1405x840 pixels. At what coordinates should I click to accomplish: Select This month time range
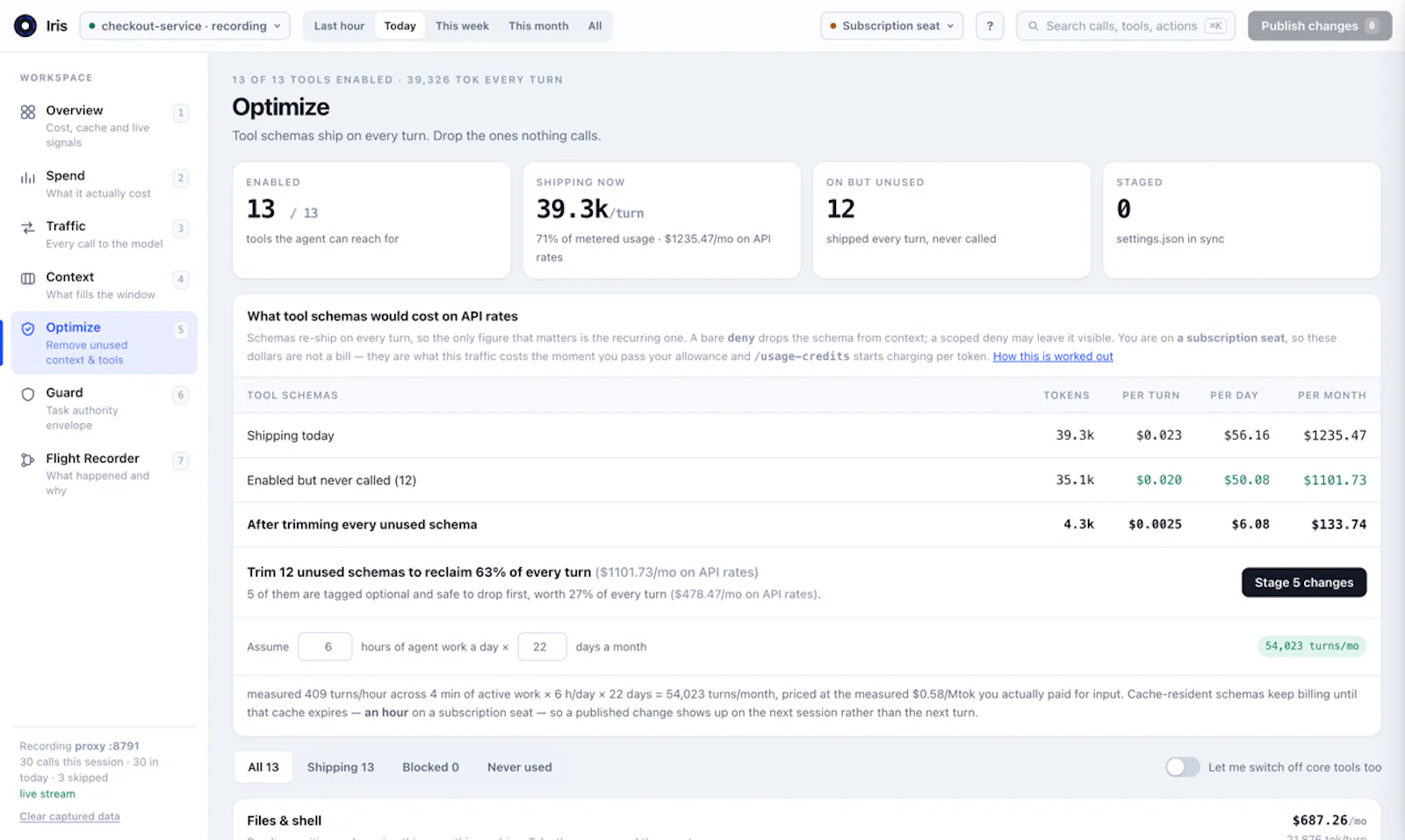pyautogui.click(x=538, y=26)
